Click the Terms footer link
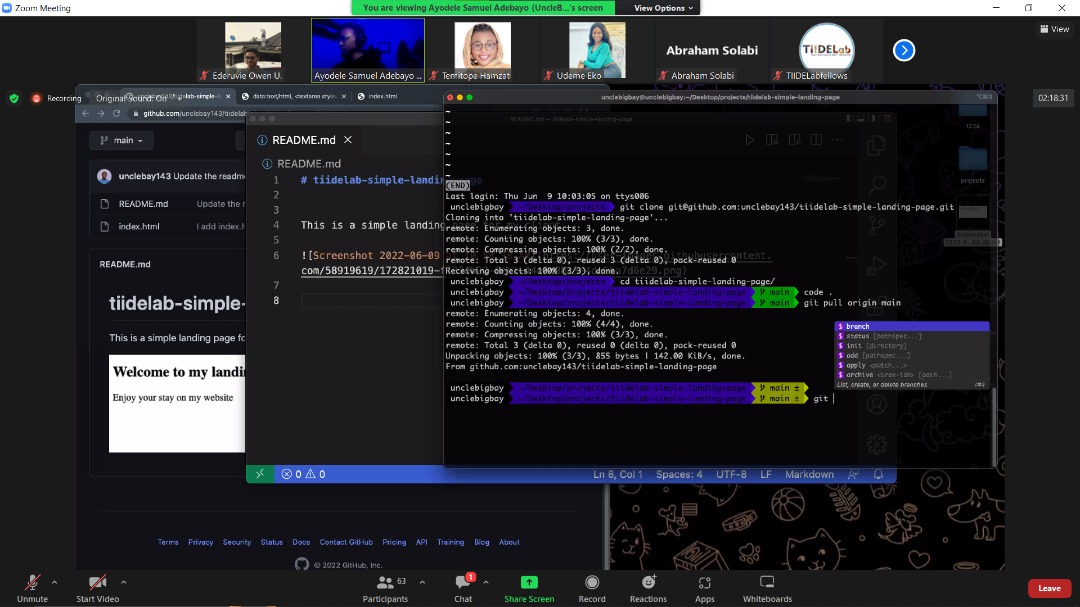Viewport: 1080px width, 607px height. pos(168,542)
